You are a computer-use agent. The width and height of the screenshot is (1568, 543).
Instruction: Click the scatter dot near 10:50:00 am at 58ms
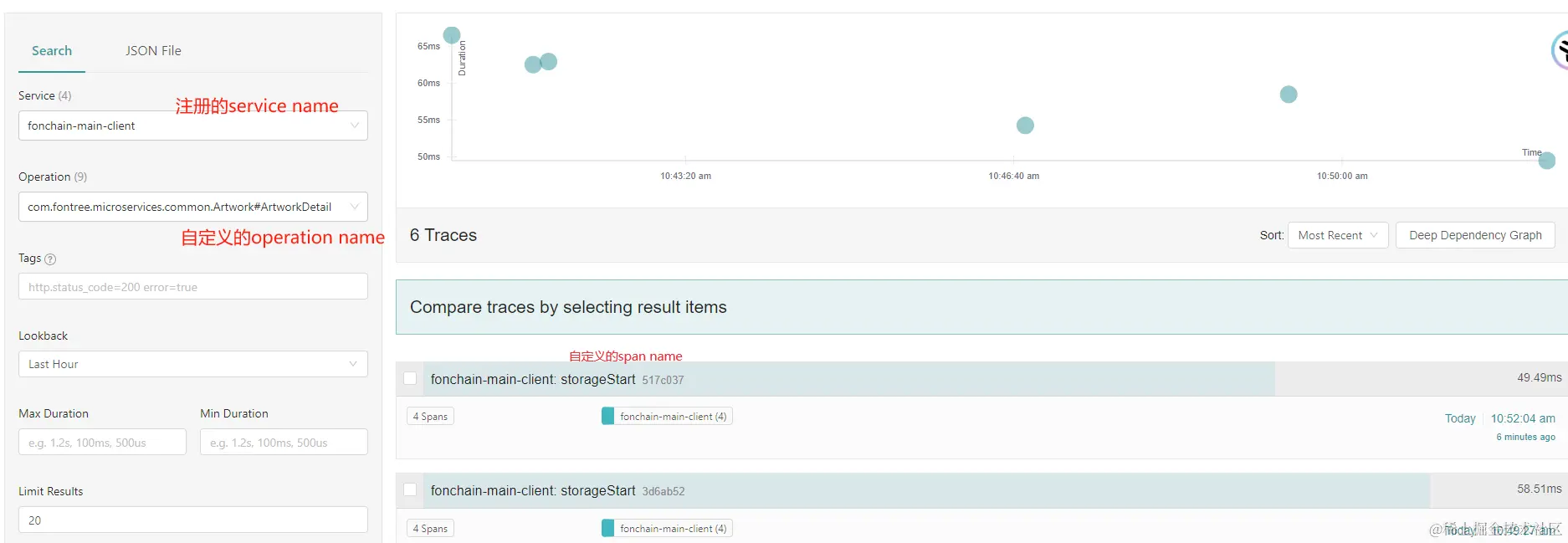coord(1289,95)
